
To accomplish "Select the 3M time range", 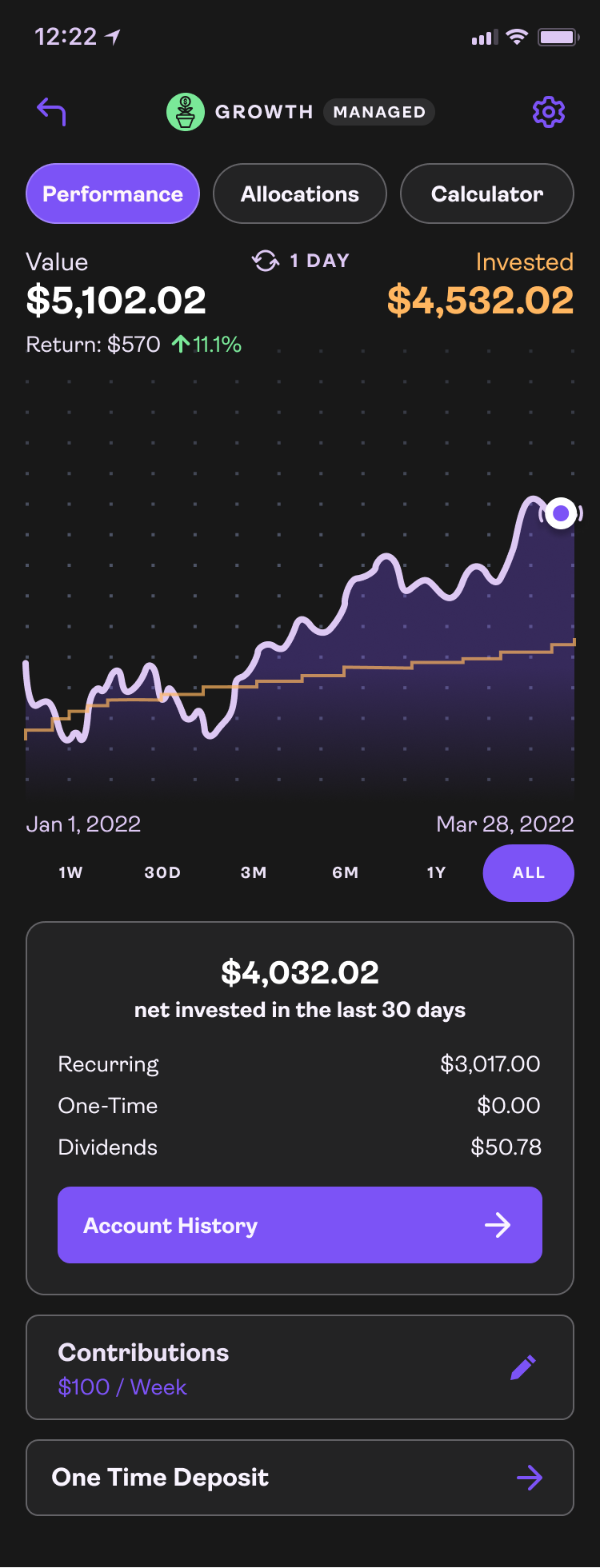I will pos(254,872).
